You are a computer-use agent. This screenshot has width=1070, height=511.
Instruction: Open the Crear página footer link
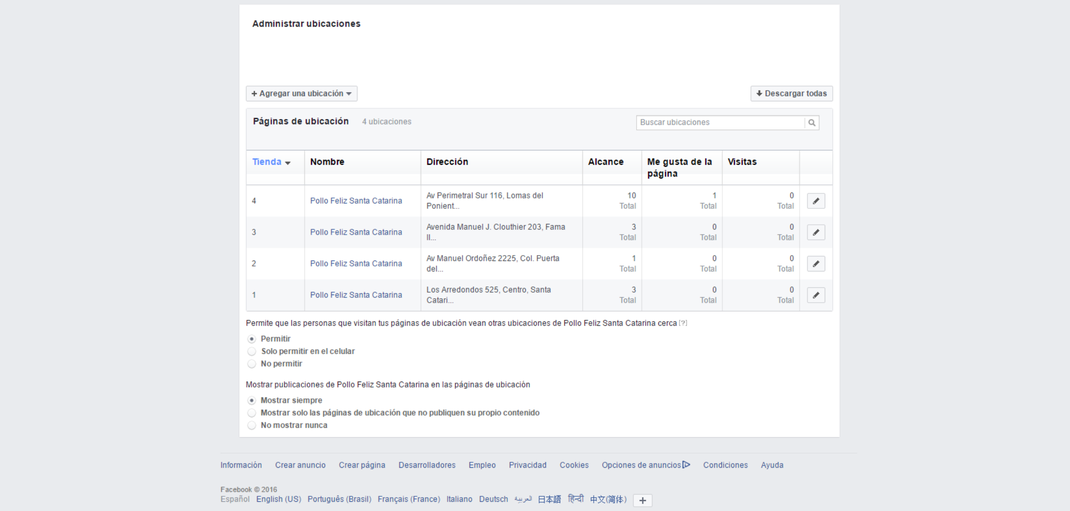pos(362,465)
